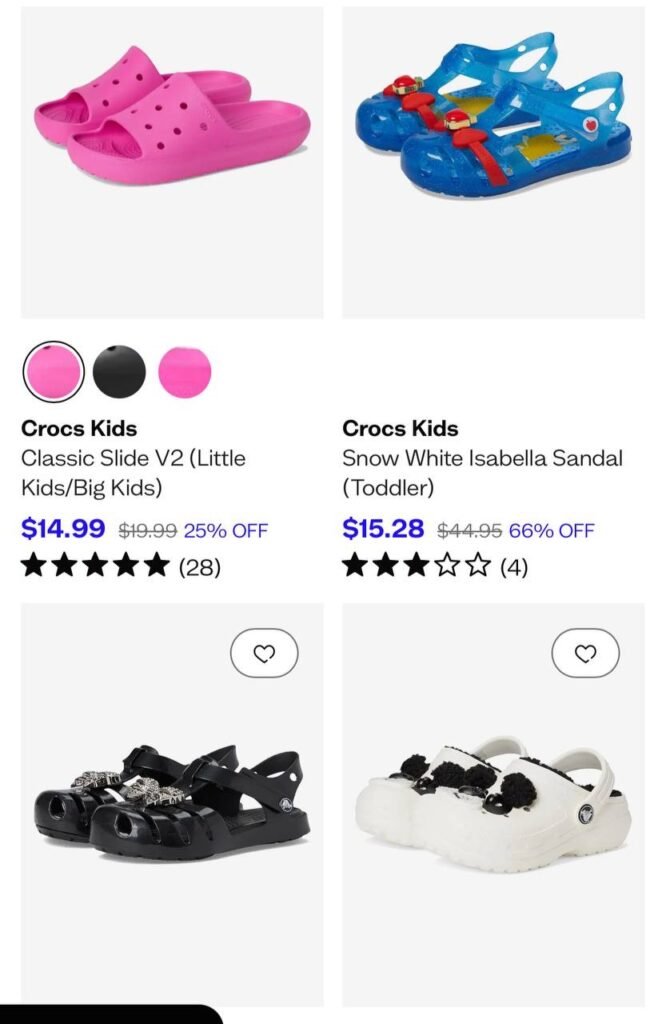Click the $15.28 sale price
The height and width of the screenshot is (1024, 666).
click(383, 528)
